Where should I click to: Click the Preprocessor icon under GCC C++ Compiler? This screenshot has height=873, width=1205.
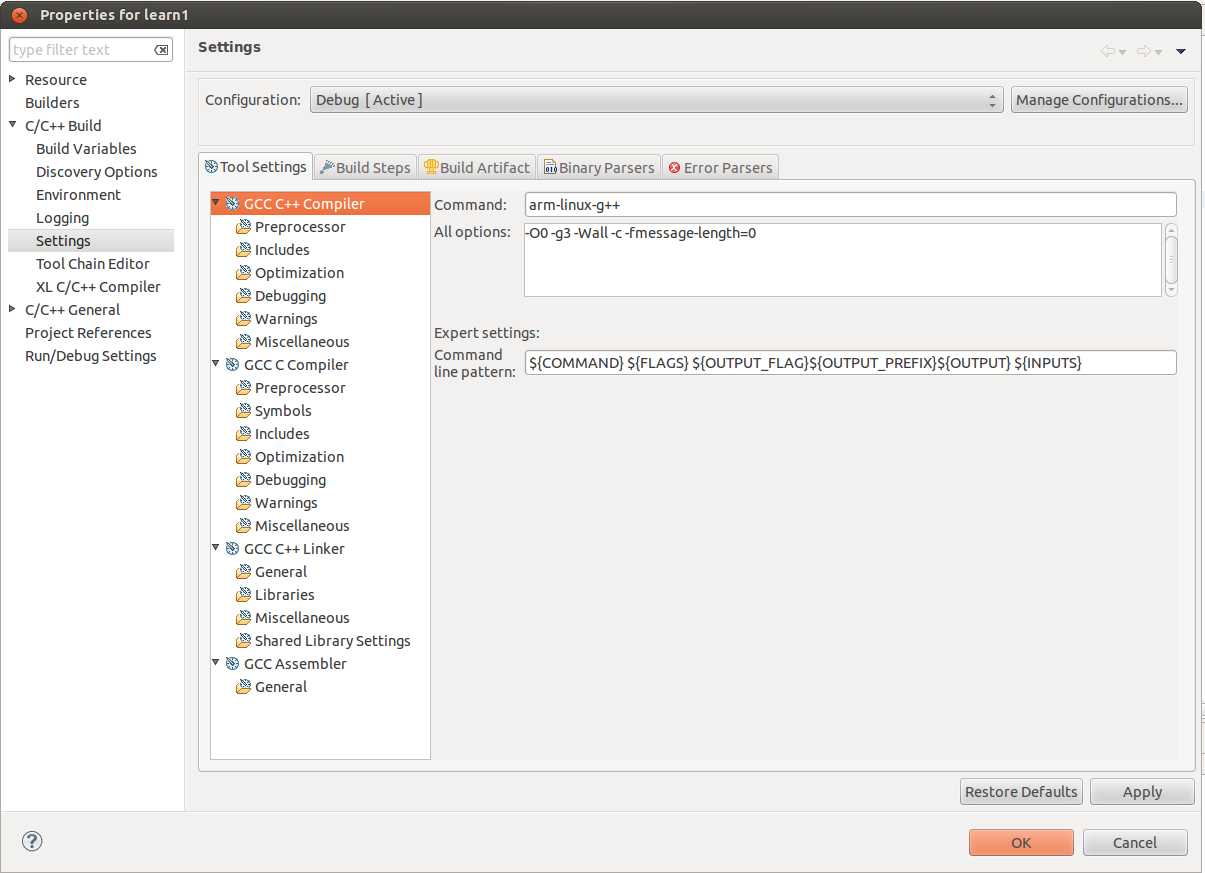(x=243, y=227)
